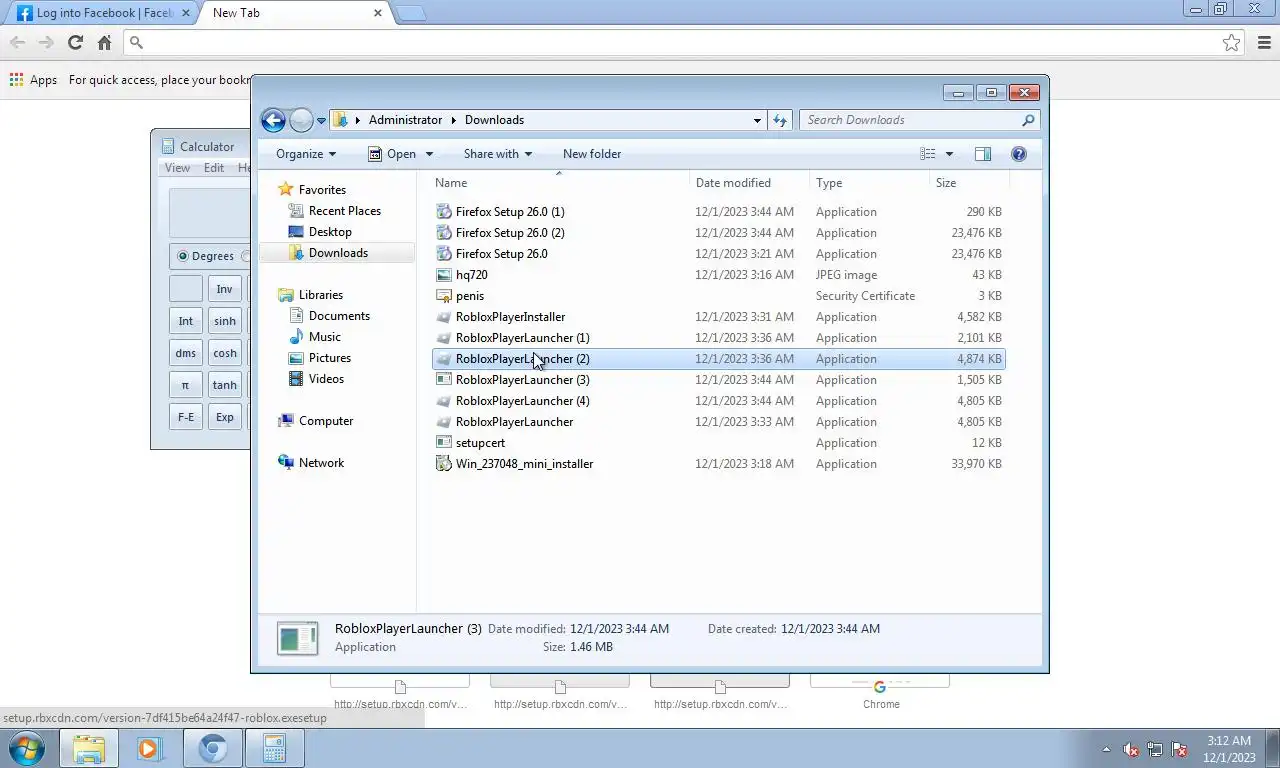Select Videos library

[326, 379]
